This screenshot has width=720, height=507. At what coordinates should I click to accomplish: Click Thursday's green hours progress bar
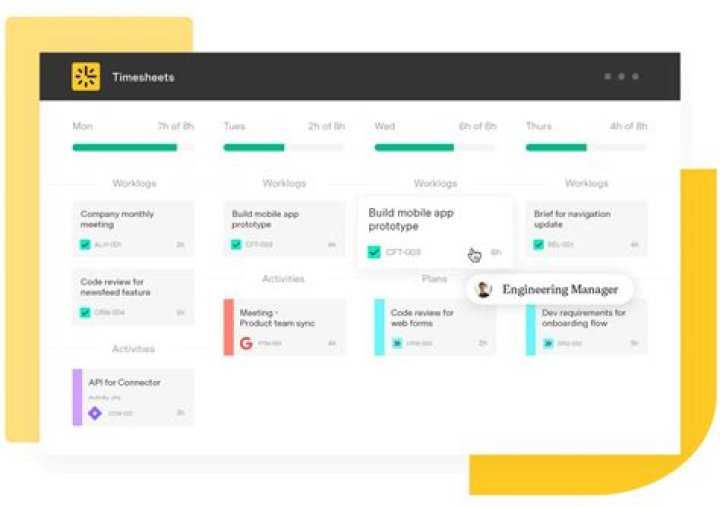[556, 147]
